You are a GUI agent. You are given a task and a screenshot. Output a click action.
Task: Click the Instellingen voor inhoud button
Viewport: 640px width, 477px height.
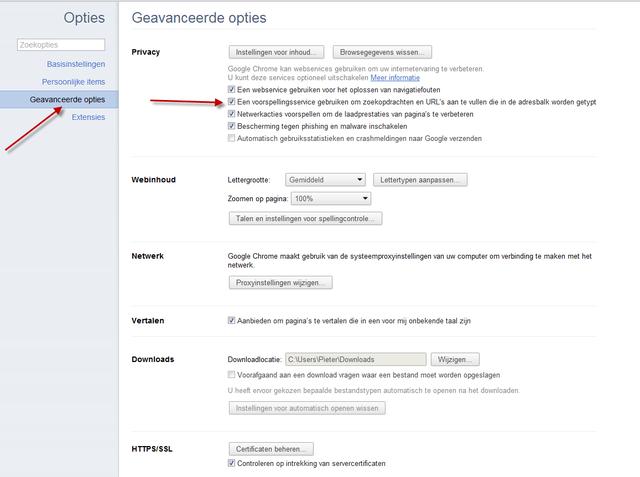click(279, 51)
